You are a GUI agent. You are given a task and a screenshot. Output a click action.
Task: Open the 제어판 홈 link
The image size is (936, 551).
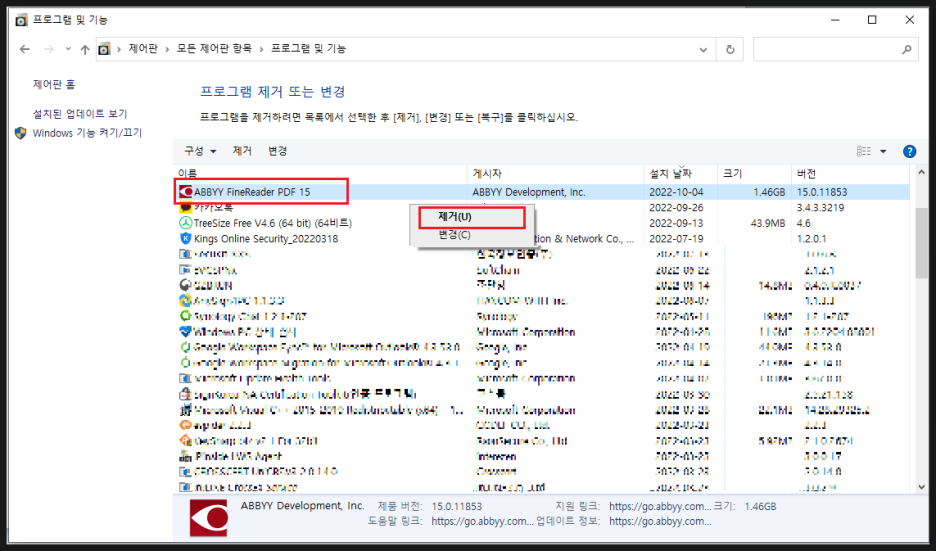point(54,85)
